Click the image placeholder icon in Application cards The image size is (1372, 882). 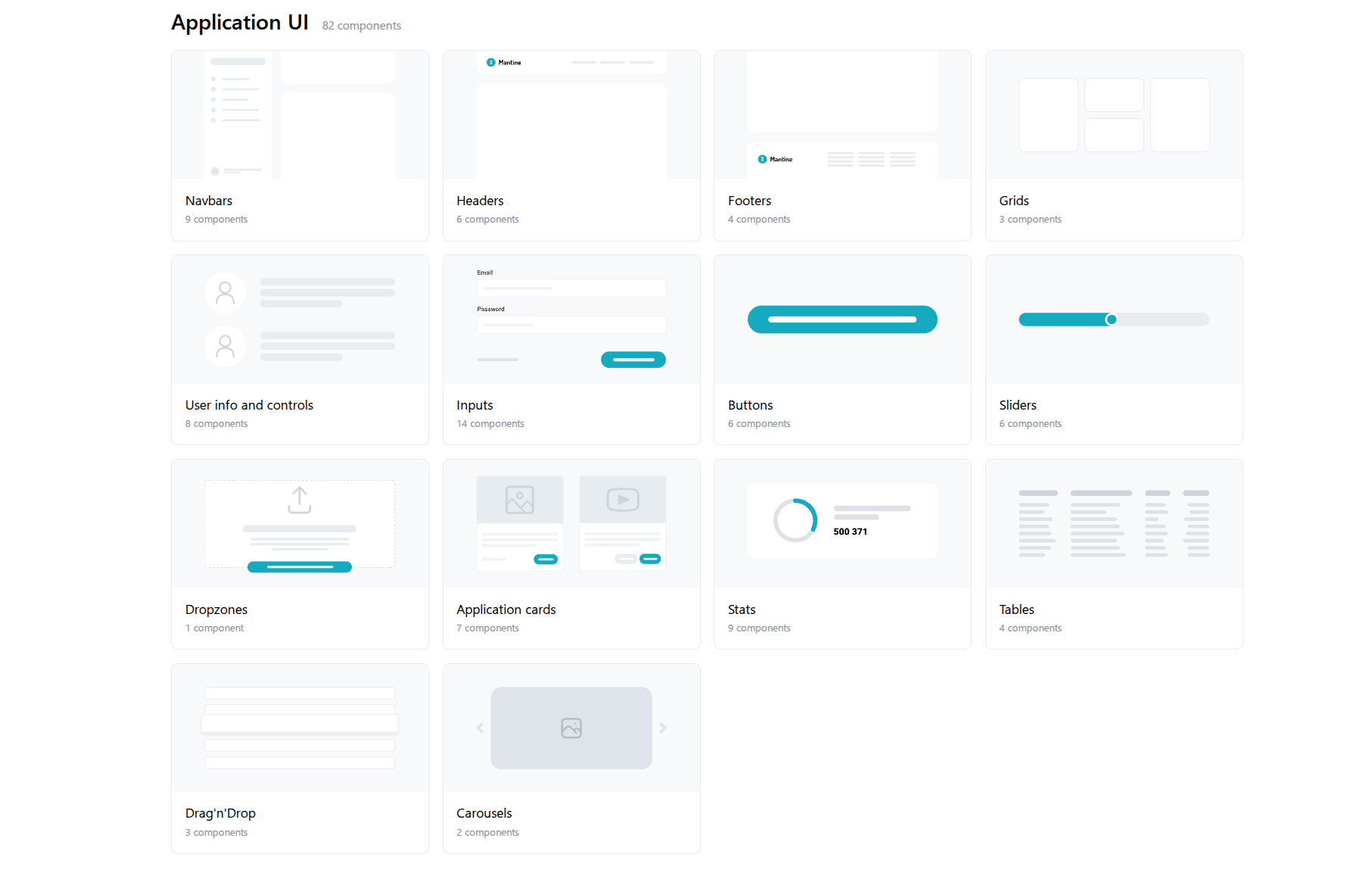(519, 500)
